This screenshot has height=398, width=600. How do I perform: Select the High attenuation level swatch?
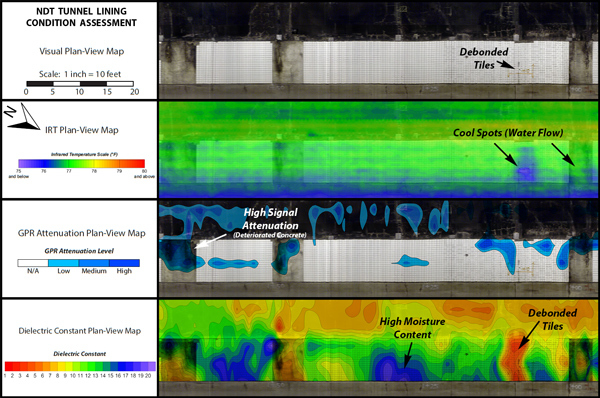pyautogui.click(x=124, y=263)
